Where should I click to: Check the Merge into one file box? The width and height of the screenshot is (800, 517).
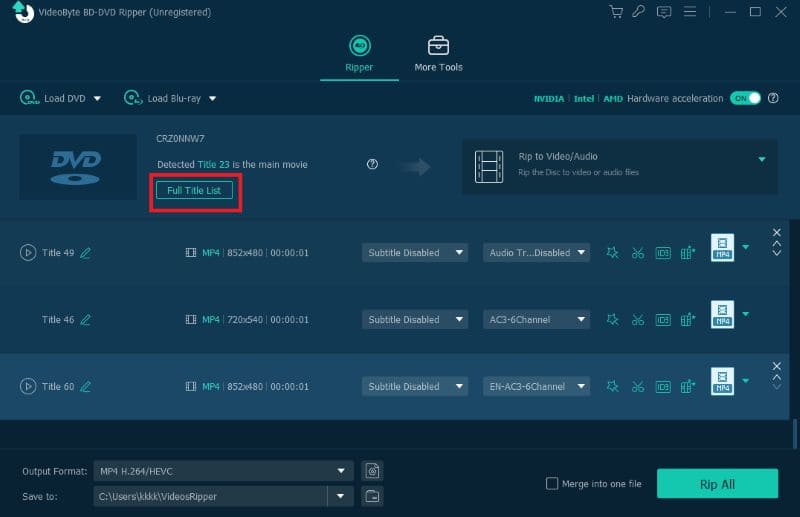click(x=552, y=484)
